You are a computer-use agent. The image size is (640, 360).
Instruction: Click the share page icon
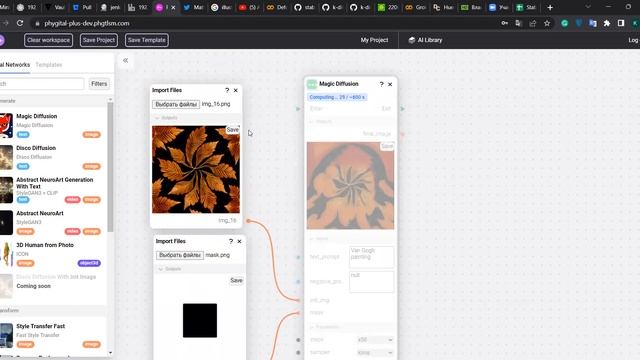[x=533, y=23]
